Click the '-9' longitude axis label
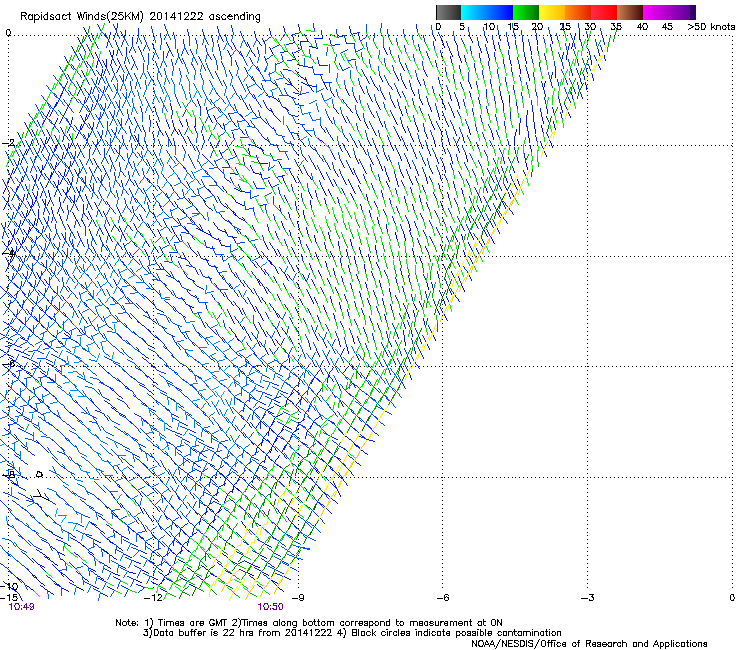This screenshot has height=650, width=740. pyautogui.click(x=298, y=598)
